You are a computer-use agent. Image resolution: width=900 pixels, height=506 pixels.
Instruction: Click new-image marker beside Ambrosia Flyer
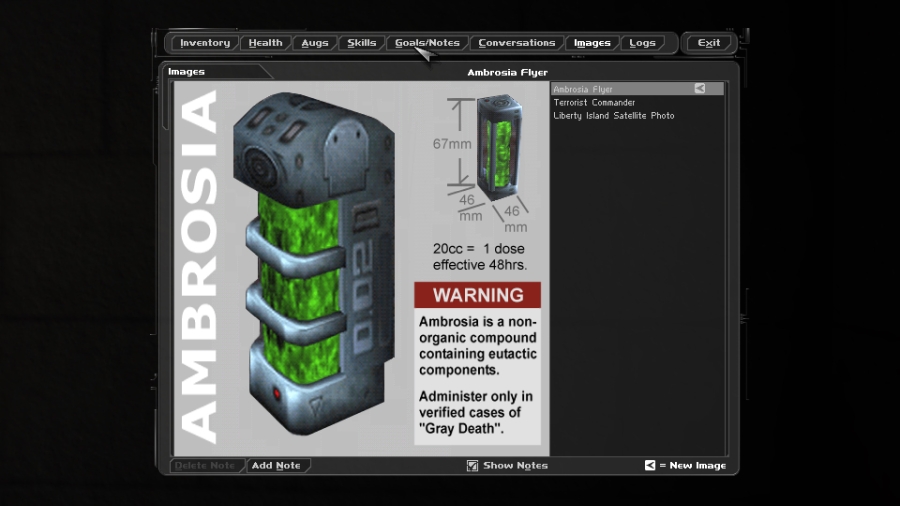pos(700,88)
